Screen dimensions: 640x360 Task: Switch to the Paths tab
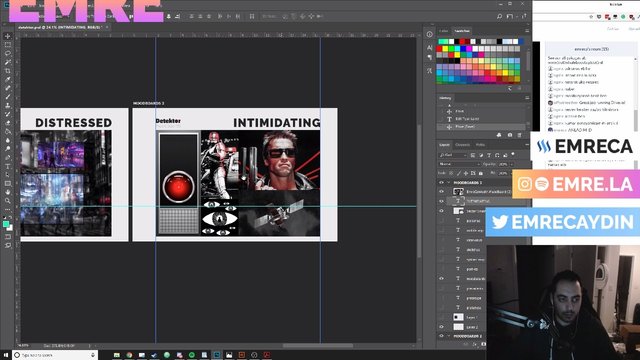pos(480,145)
